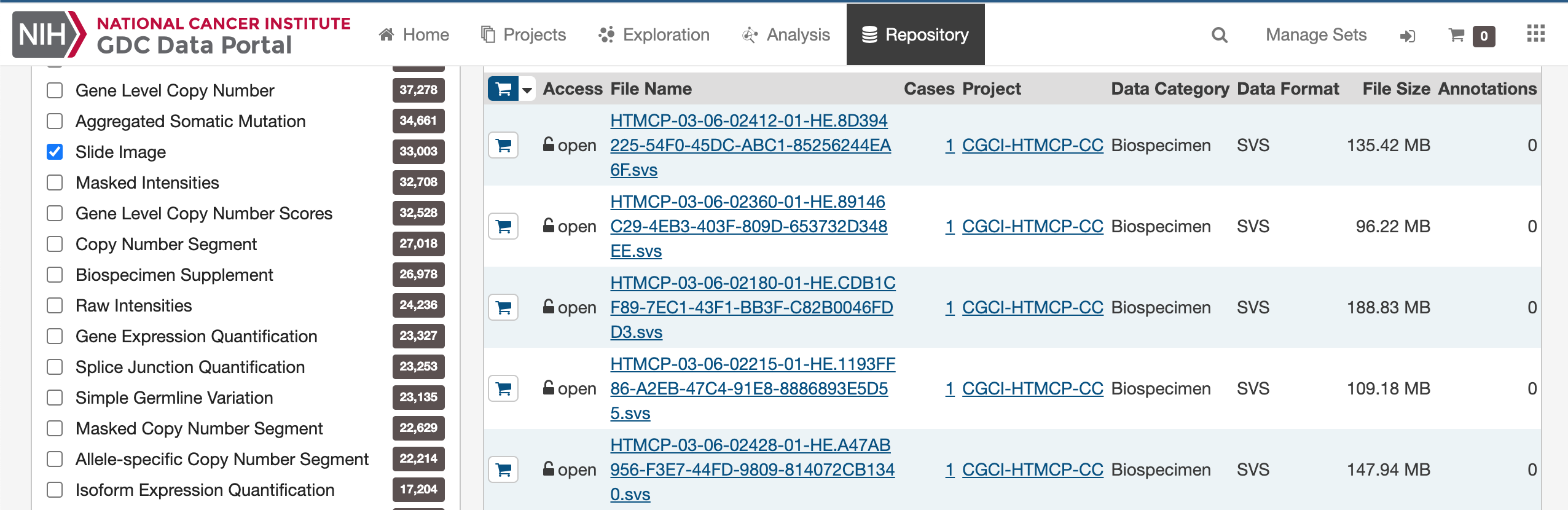Add HTMCP-03-06-02215 file to cart
Viewport: 1568px width, 510px height.
503,389
